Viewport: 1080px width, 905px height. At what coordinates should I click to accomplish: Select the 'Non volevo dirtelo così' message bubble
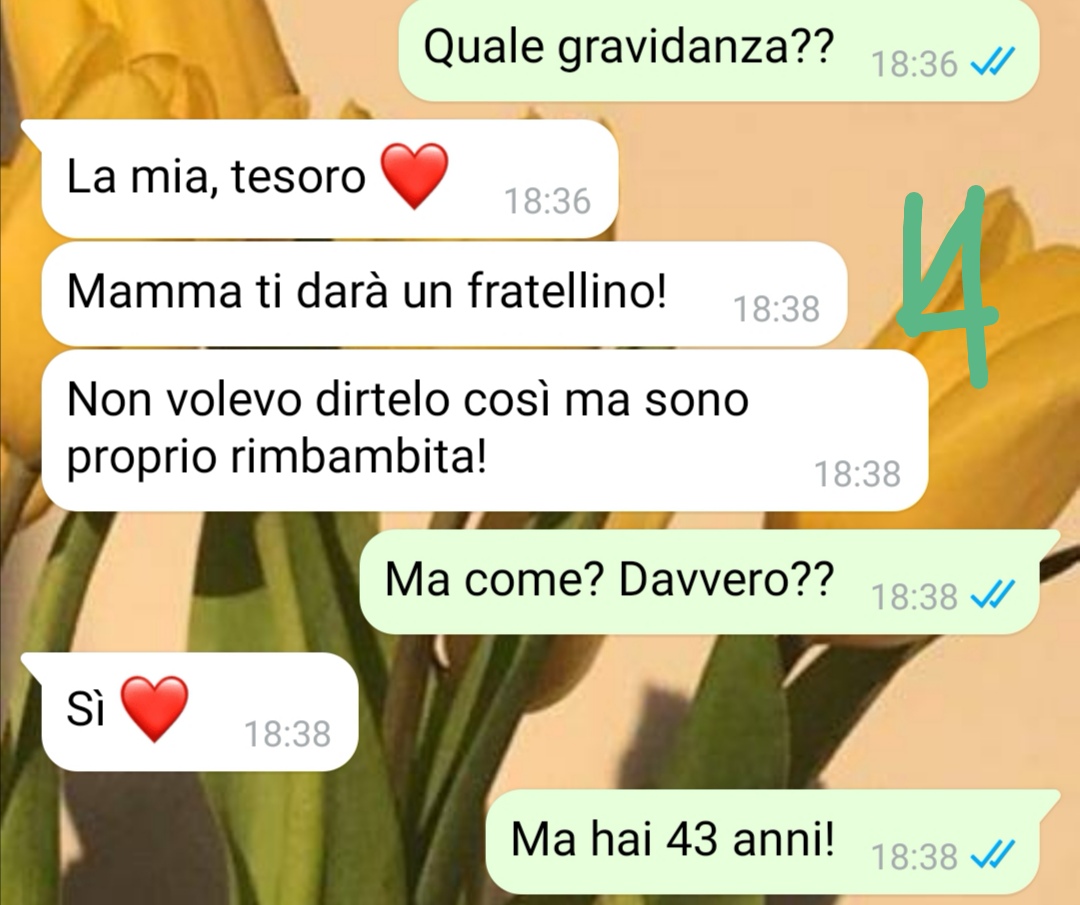click(x=484, y=430)
